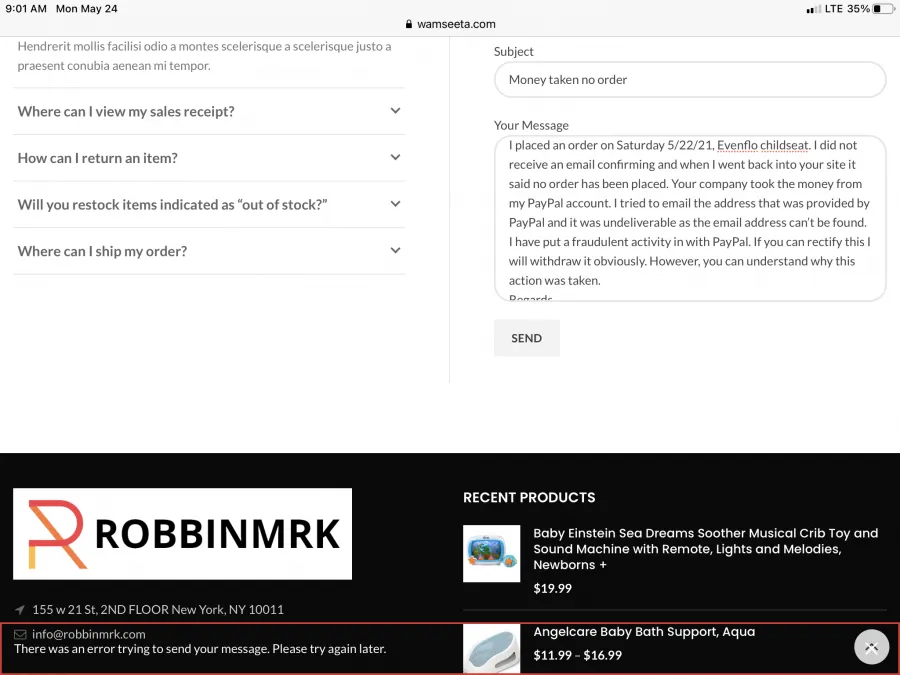Screen dimensions: 900x675
Task: Tap the 9:01 AM clock in the status bar
Action: point(26,9)
